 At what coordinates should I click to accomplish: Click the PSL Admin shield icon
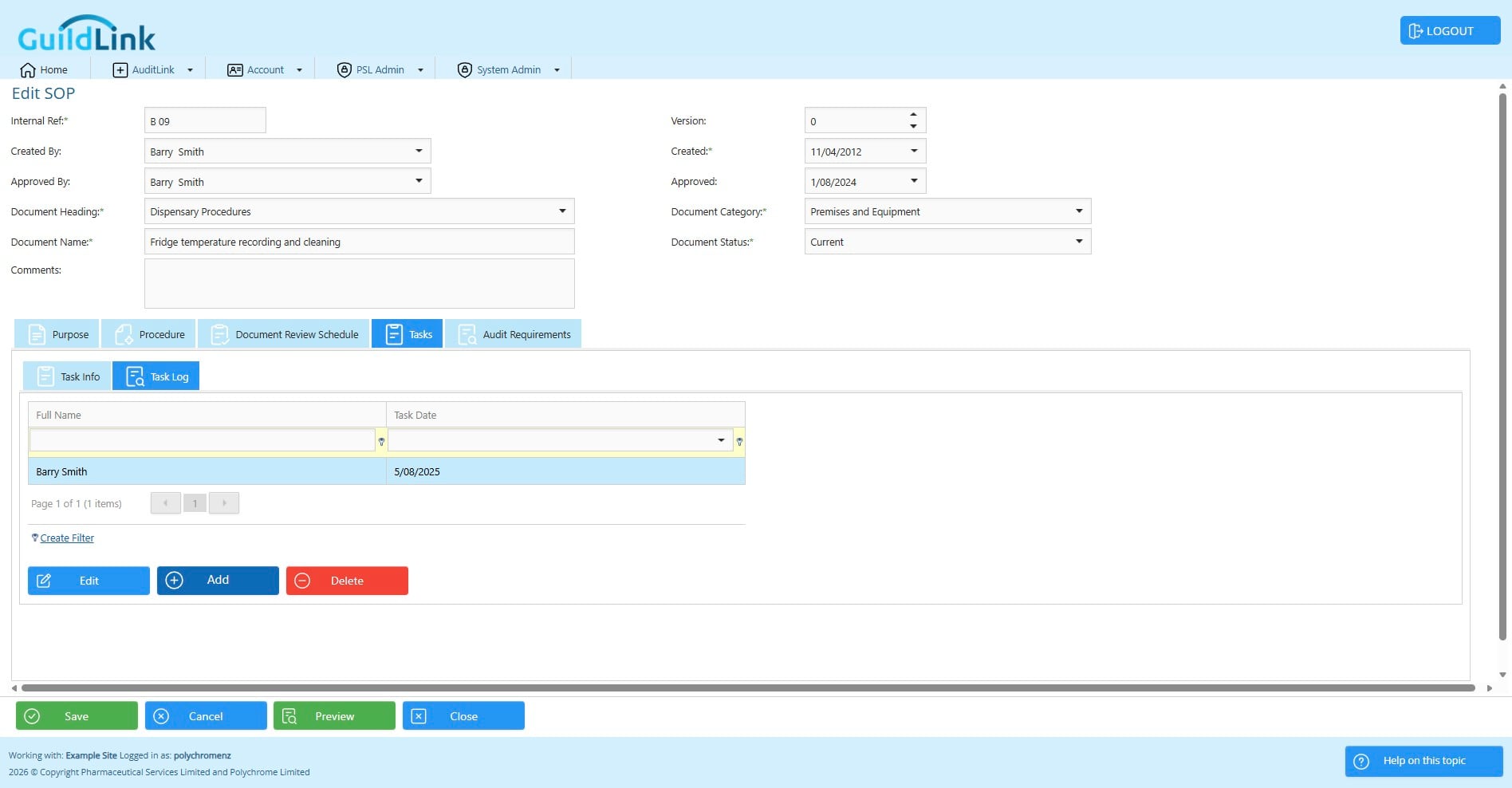click(345, 70)
